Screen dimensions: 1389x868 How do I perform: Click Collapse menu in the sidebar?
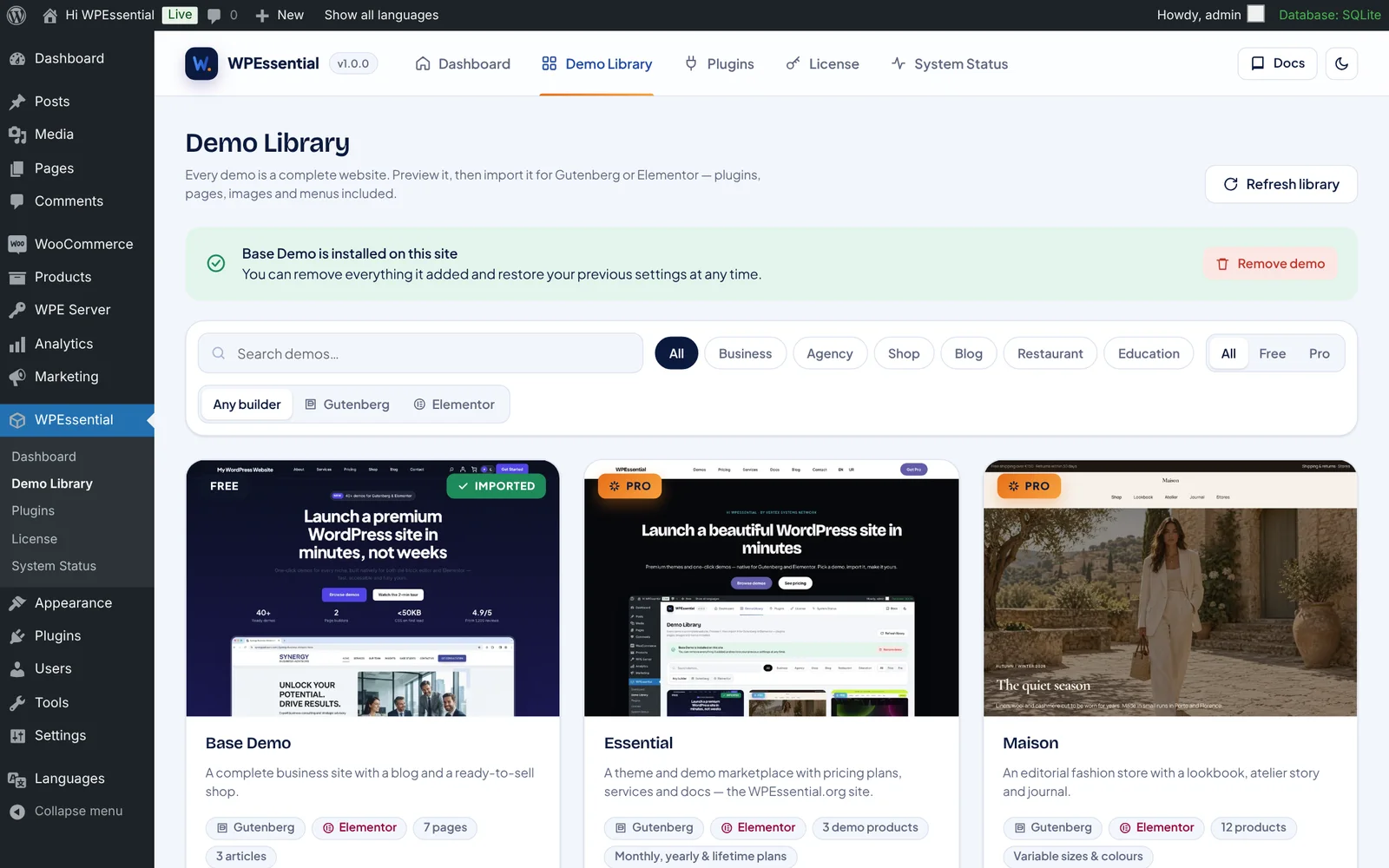77,812
